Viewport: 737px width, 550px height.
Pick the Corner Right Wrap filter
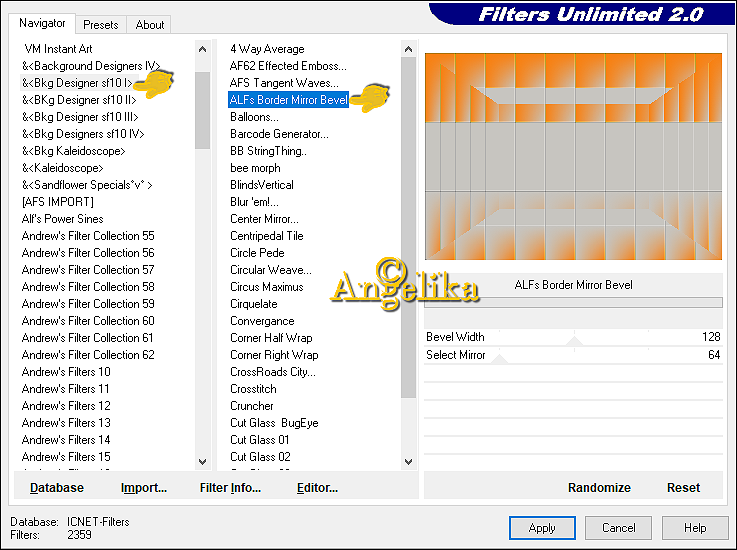274,354
